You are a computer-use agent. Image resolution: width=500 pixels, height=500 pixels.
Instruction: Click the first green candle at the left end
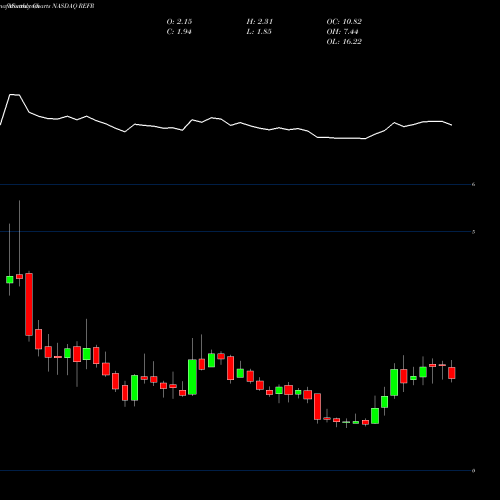10,279
